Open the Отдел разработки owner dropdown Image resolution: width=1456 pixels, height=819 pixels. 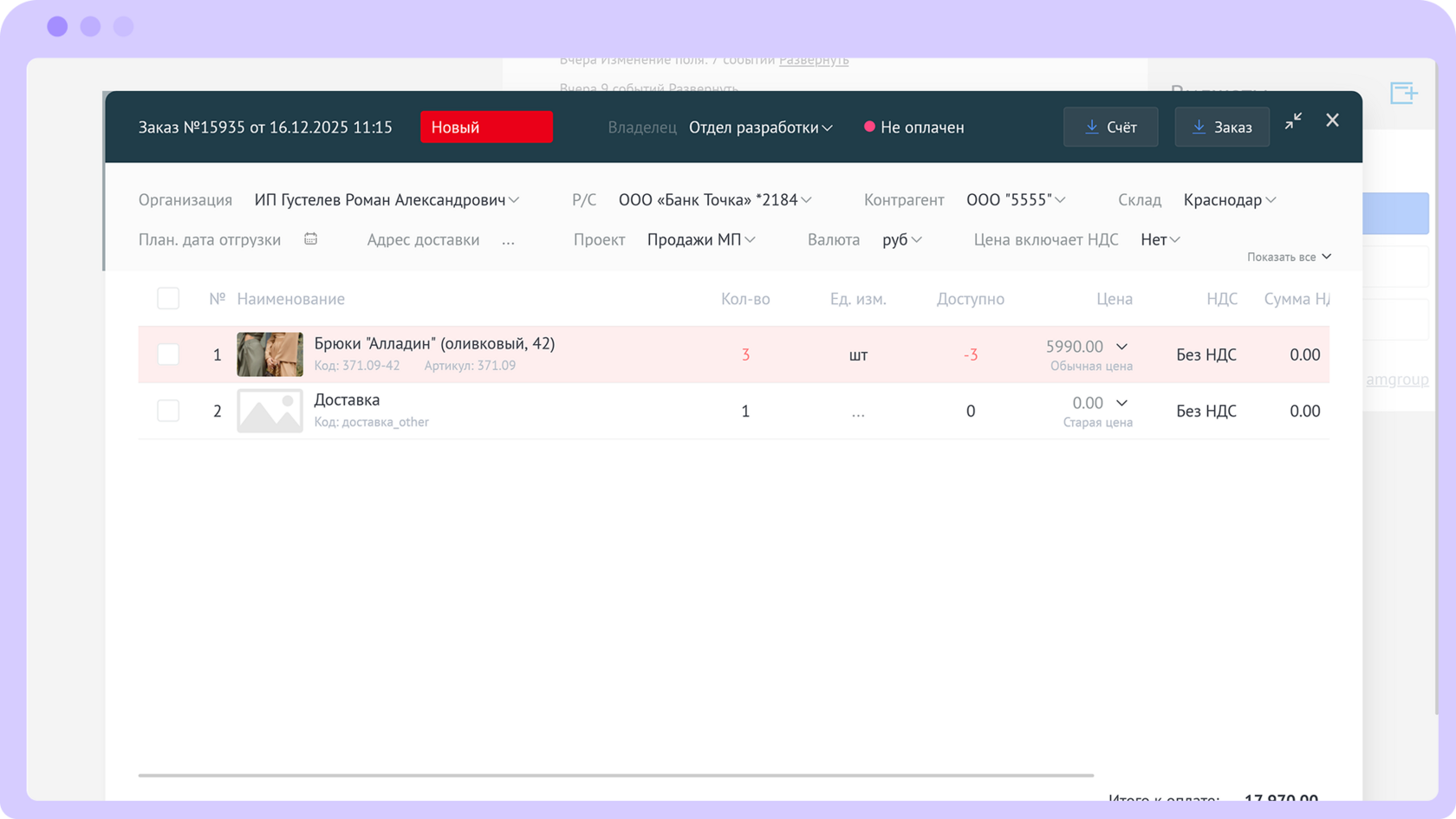(760, 127)
